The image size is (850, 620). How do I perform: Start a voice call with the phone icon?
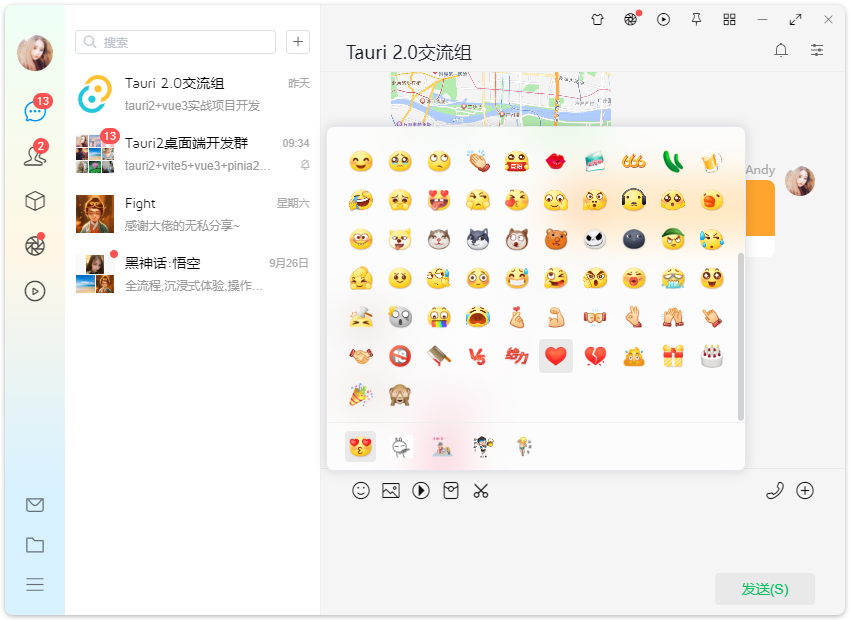775,490
